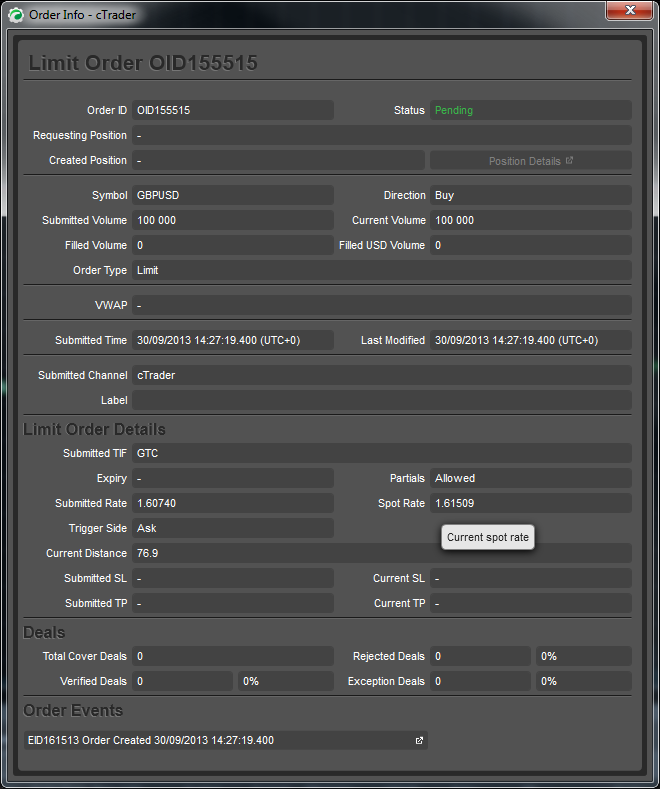Click the external link icon on Position Details
The height and width of the screenshot is (789, 660).
[569, 161]
